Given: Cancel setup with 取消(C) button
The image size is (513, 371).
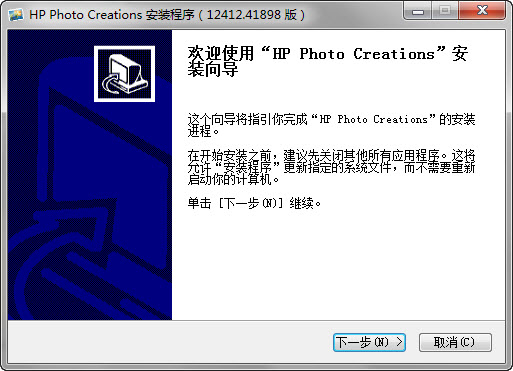Looking at the screenshot, I should [x=455, y=342].
